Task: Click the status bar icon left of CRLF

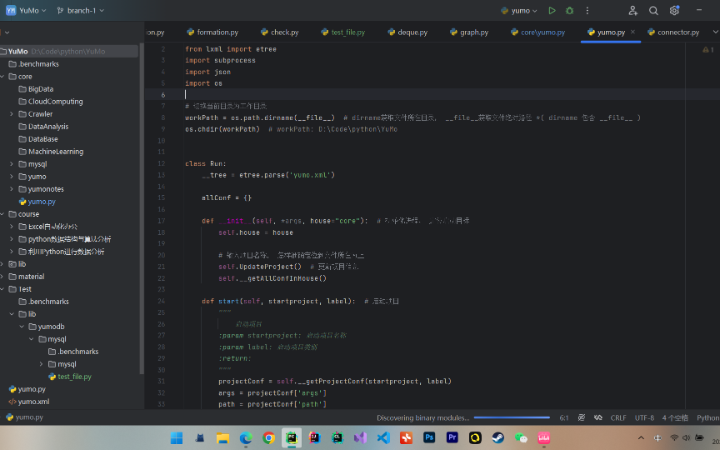Action: [x=598, y=417]
